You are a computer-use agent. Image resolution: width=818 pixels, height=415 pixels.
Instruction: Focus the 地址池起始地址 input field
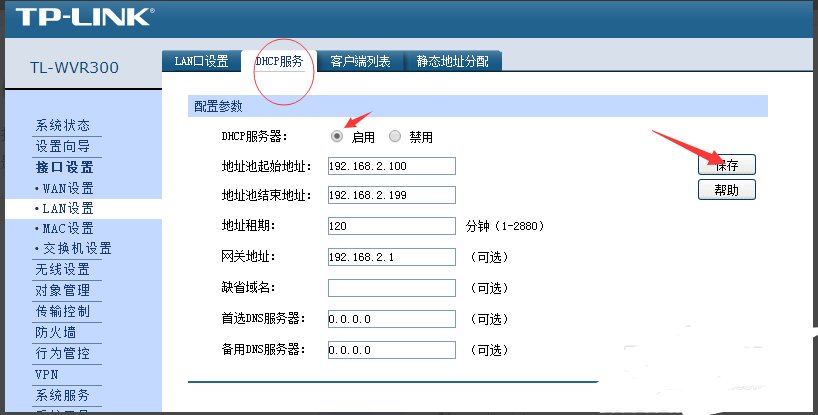pos(392,166)
